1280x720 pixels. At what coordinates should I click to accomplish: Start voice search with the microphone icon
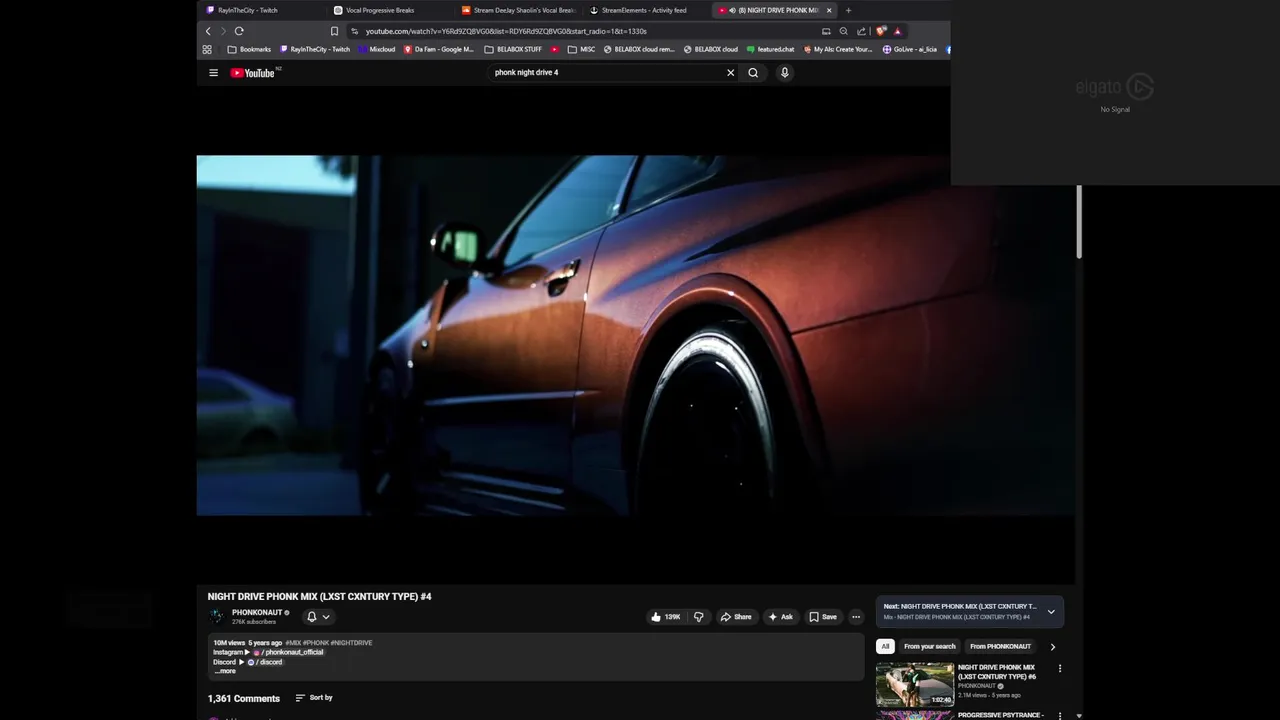[x=784, y=72]
